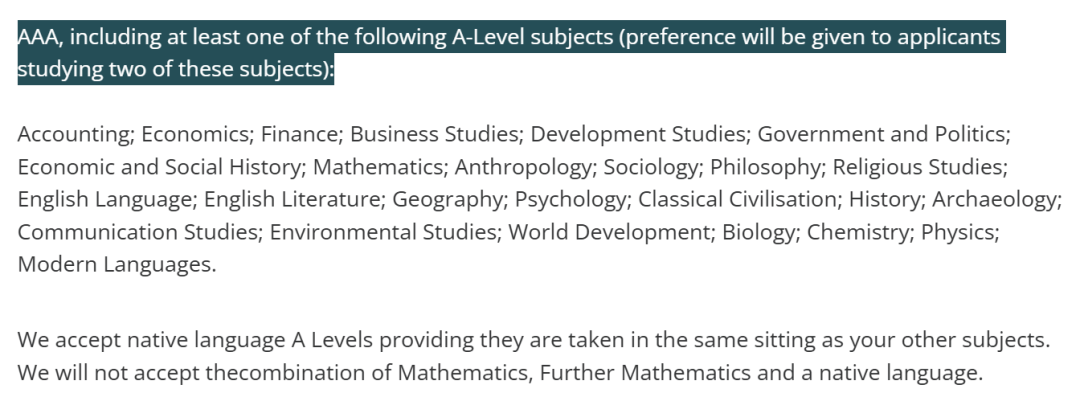
Task: Click 'Economic and Social History' text
Action: [x=160, y=167]
